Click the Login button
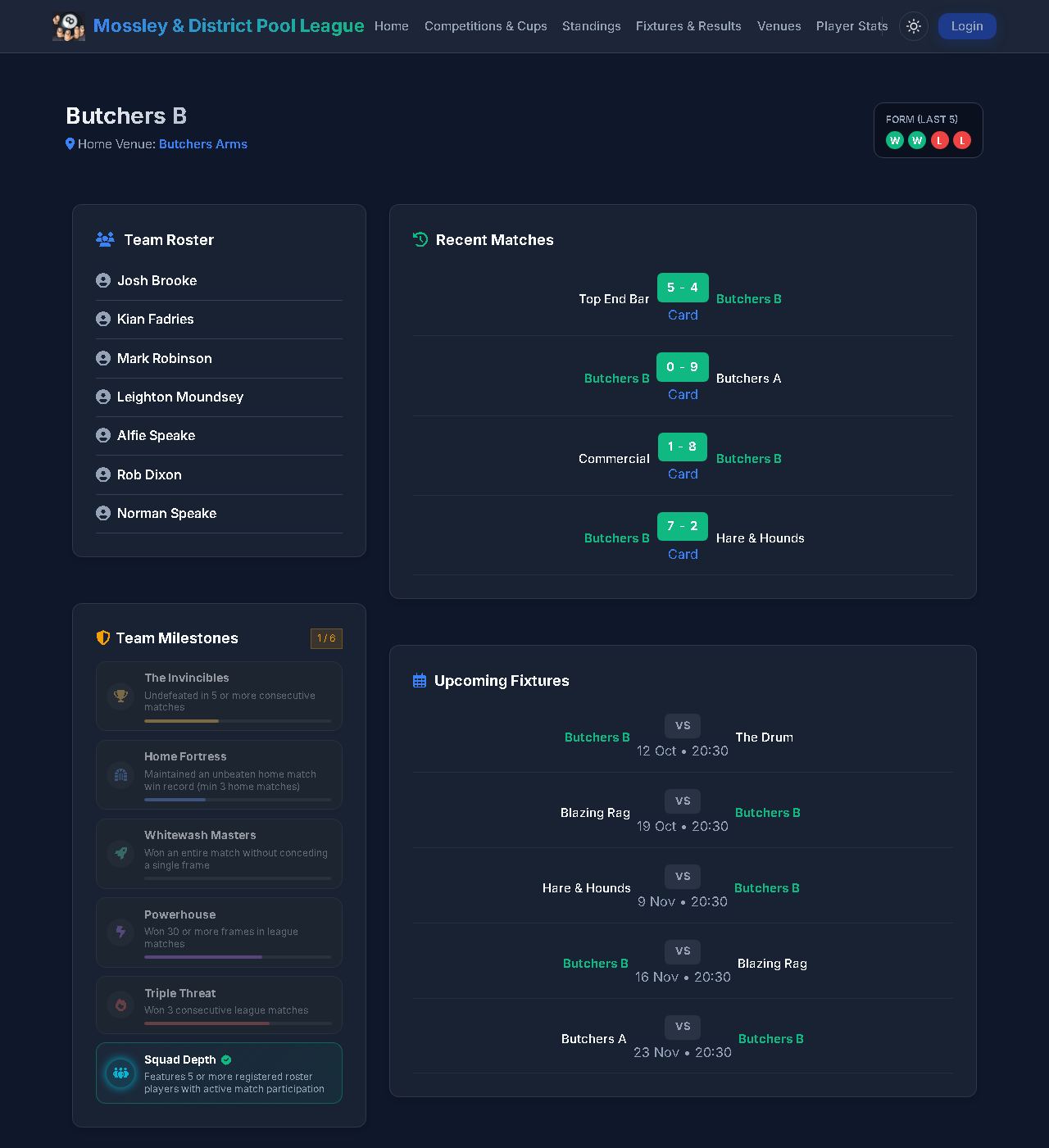The width and height of the screenshot is (1049, 1148). point(967,26)
